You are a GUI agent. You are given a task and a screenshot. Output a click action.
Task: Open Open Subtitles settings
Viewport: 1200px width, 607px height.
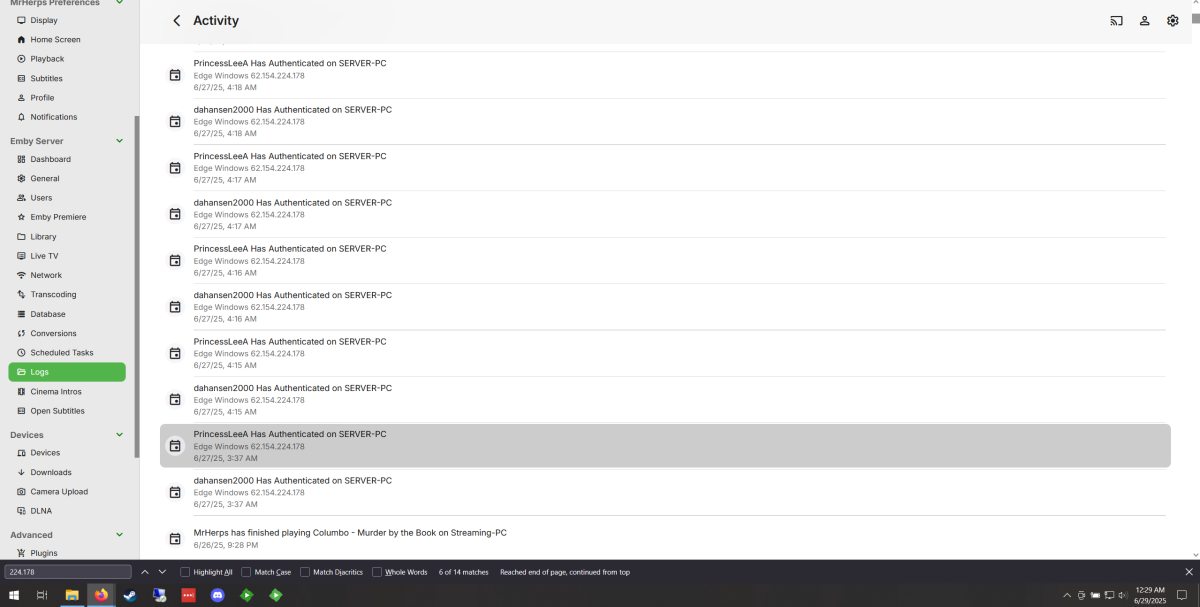click(67, 411)
